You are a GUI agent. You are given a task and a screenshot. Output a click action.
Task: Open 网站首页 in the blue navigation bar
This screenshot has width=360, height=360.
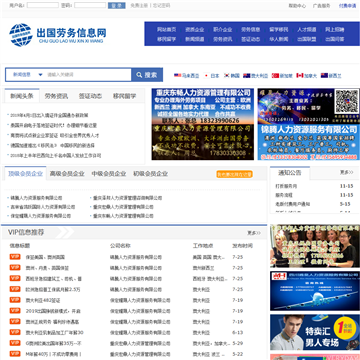pos(167,29)
